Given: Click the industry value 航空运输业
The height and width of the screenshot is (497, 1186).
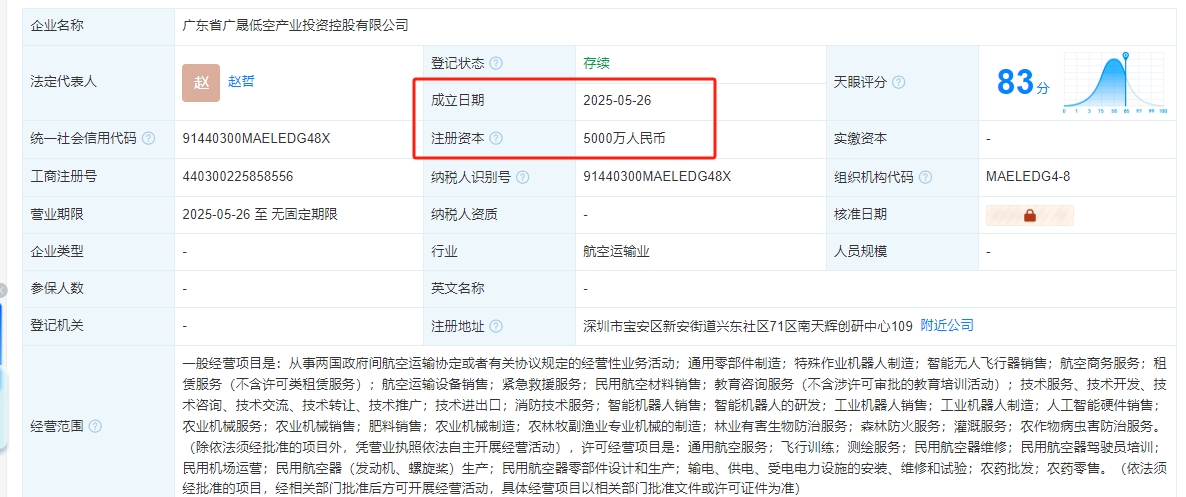Looking at the screenshot, I should tap(617, 252).
